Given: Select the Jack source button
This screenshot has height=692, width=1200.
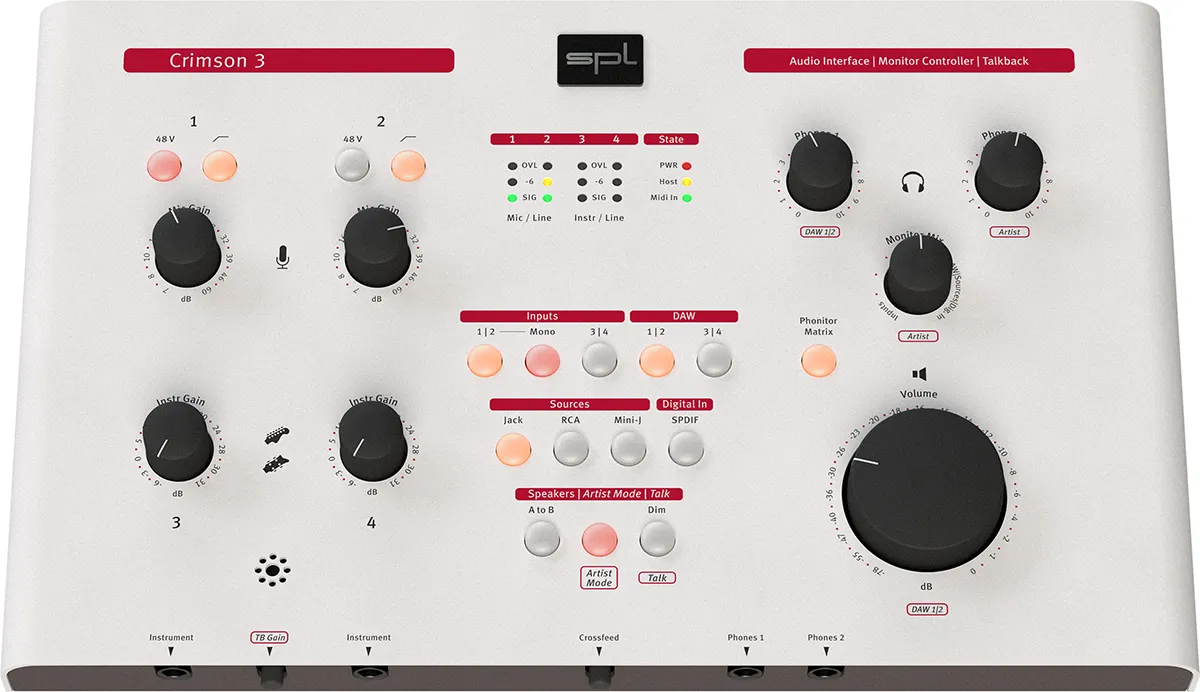Looking at the screenshot, I should coord(513,448).
